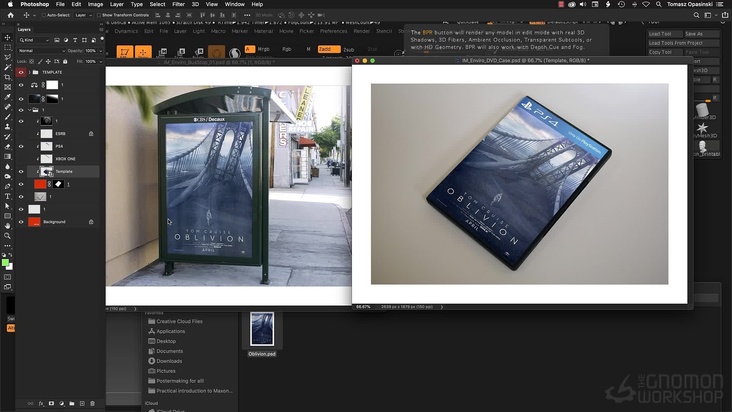The width and height of the screenshot is (732, 412).
Task: Select the Magic Wand tool
Action: coord(7,67)
